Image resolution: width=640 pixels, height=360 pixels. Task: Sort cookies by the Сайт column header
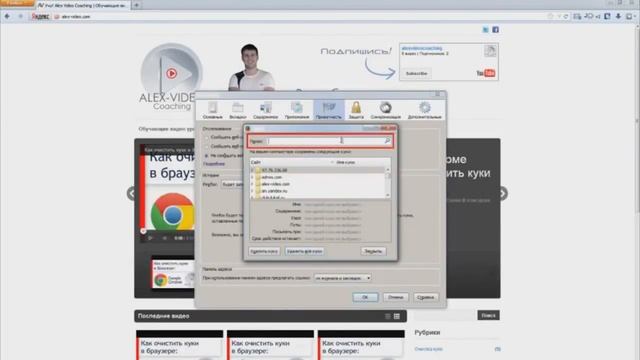tap(290, 162)
